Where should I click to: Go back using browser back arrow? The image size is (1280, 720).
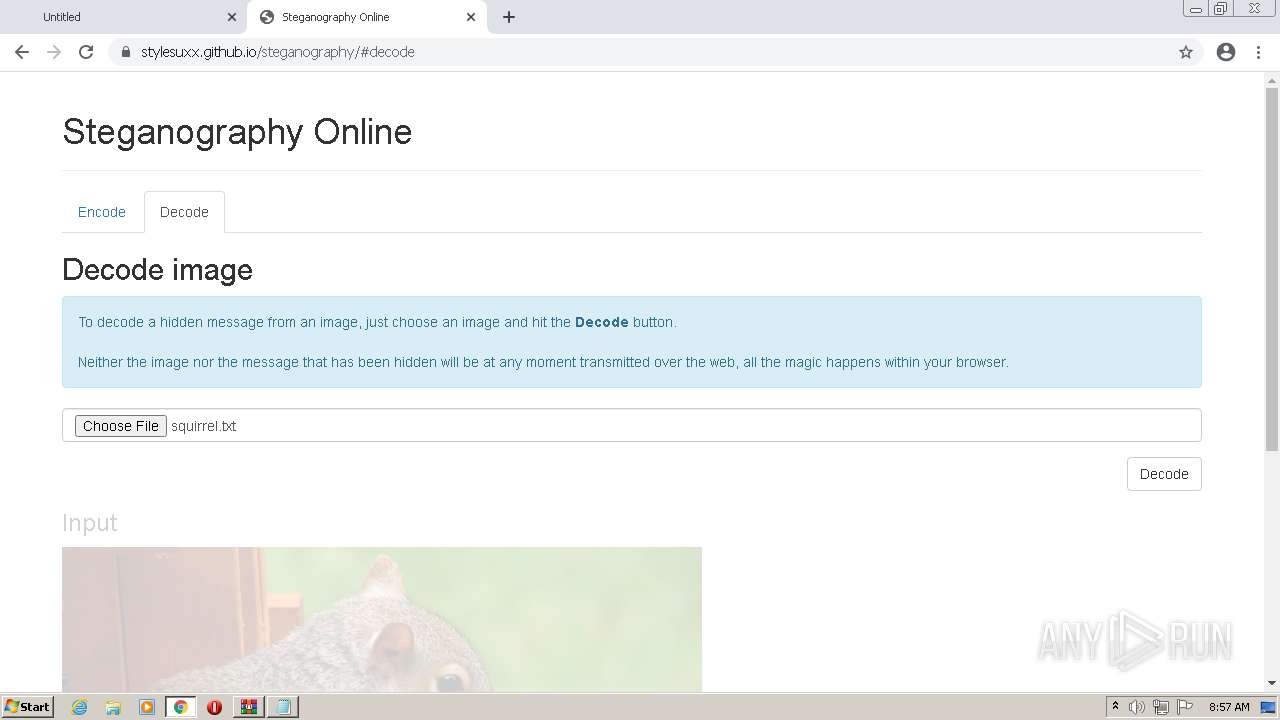[x=22, y=52]
